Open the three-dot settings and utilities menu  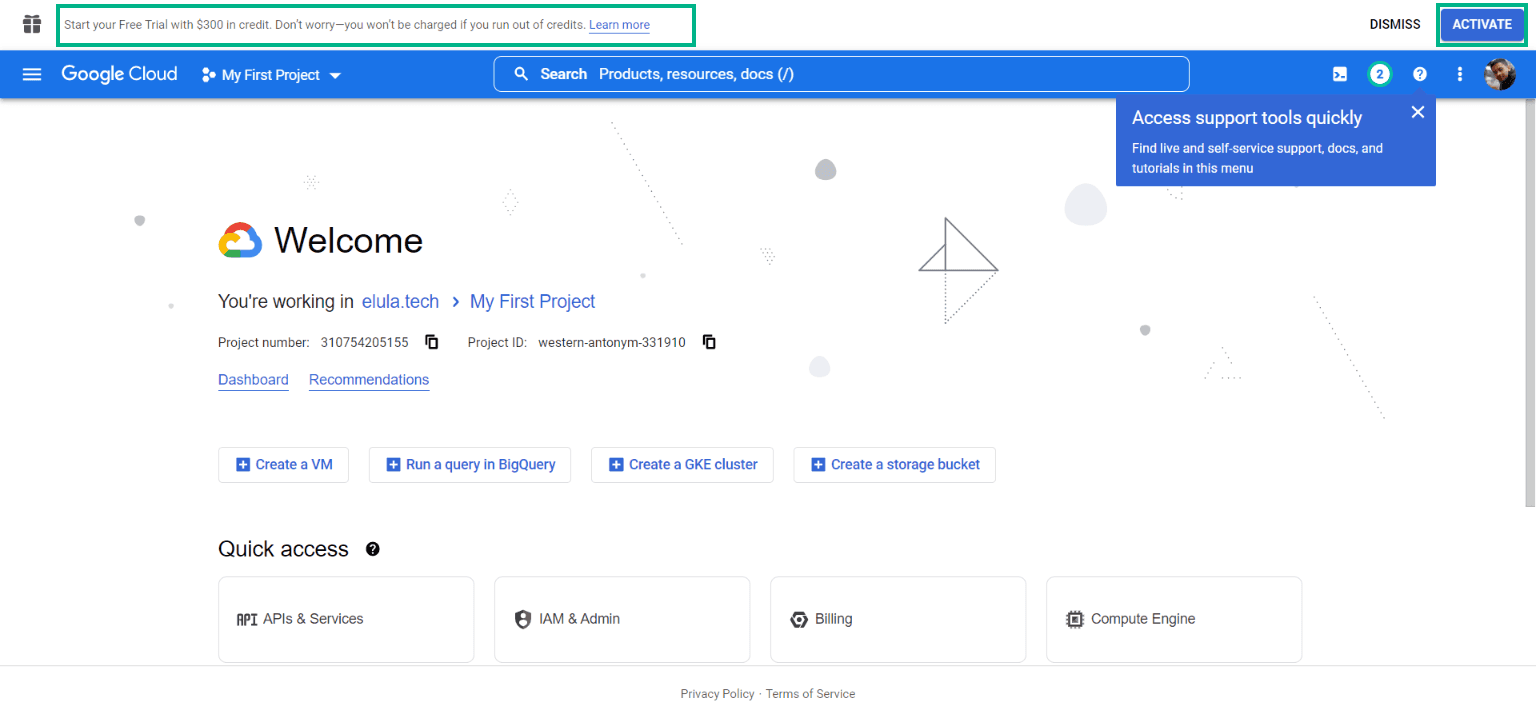(1460, 74)
